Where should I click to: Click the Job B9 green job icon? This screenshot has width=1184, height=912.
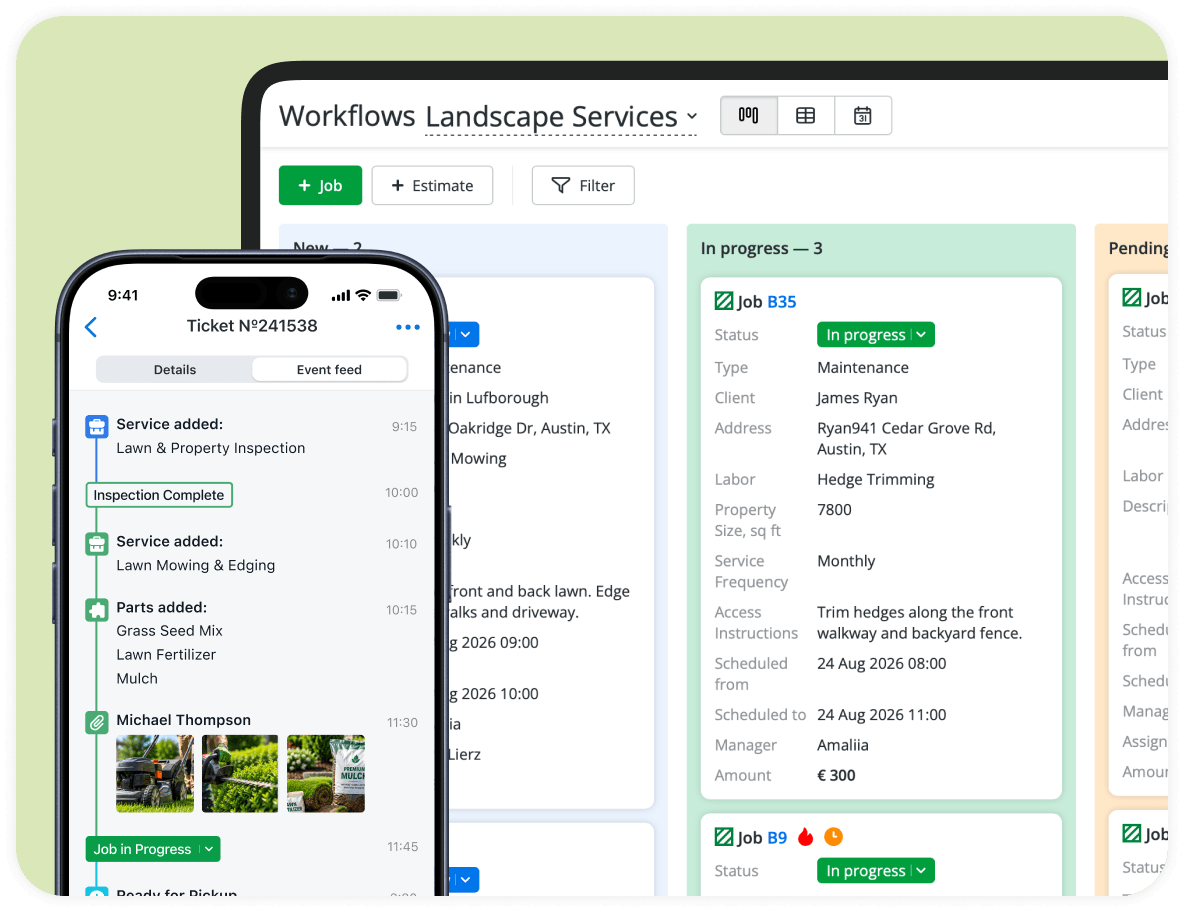tap(723, 837)
